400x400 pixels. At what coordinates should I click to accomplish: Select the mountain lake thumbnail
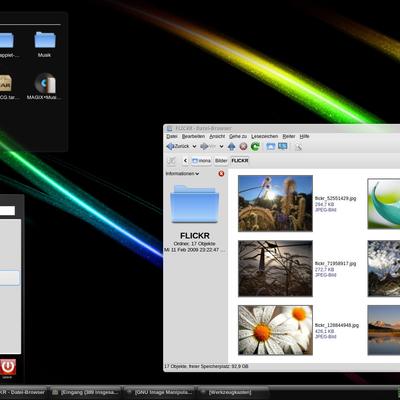pyautogui.click(x=384, y=330)
